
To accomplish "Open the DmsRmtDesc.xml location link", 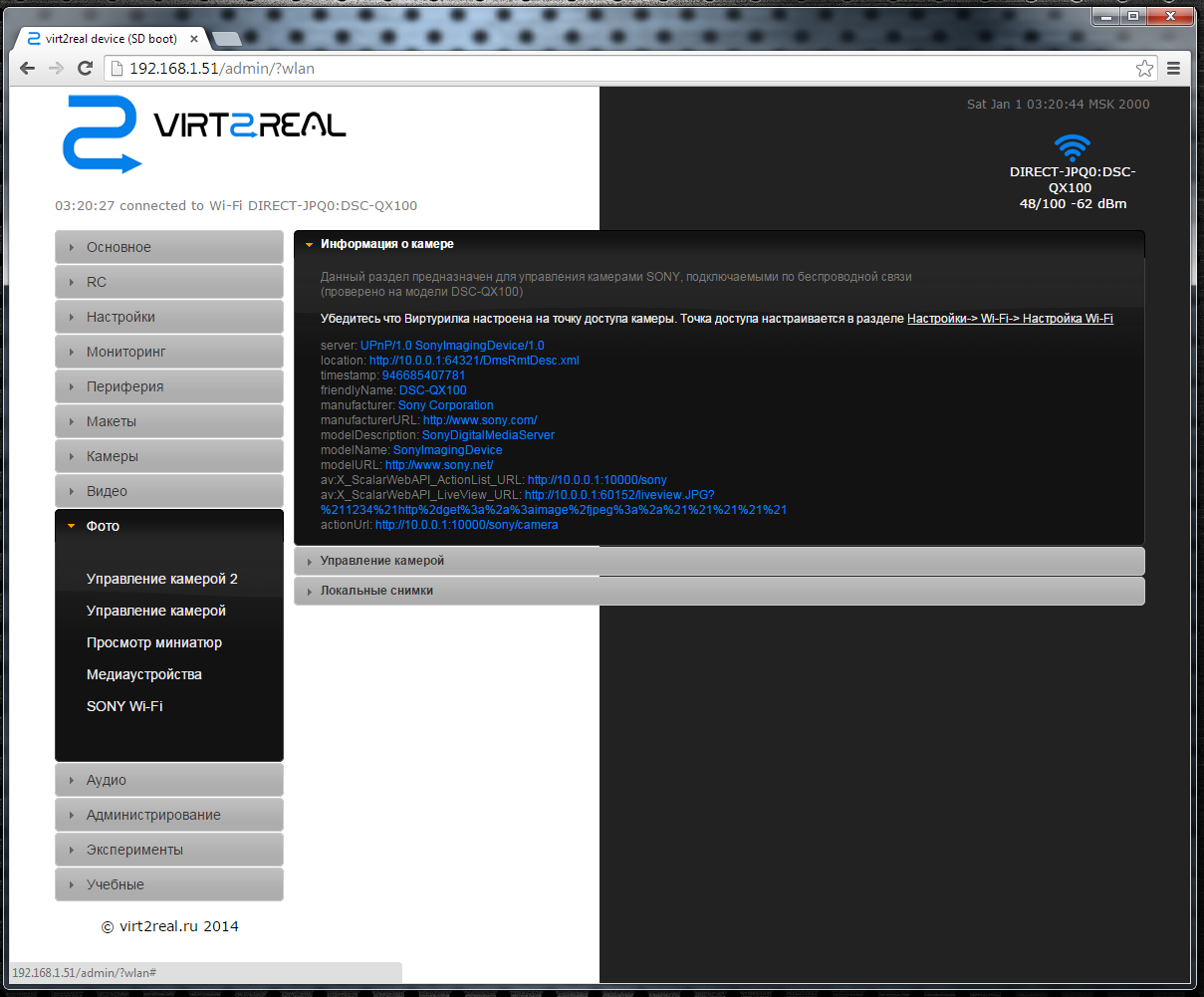I will click(474, 361).
